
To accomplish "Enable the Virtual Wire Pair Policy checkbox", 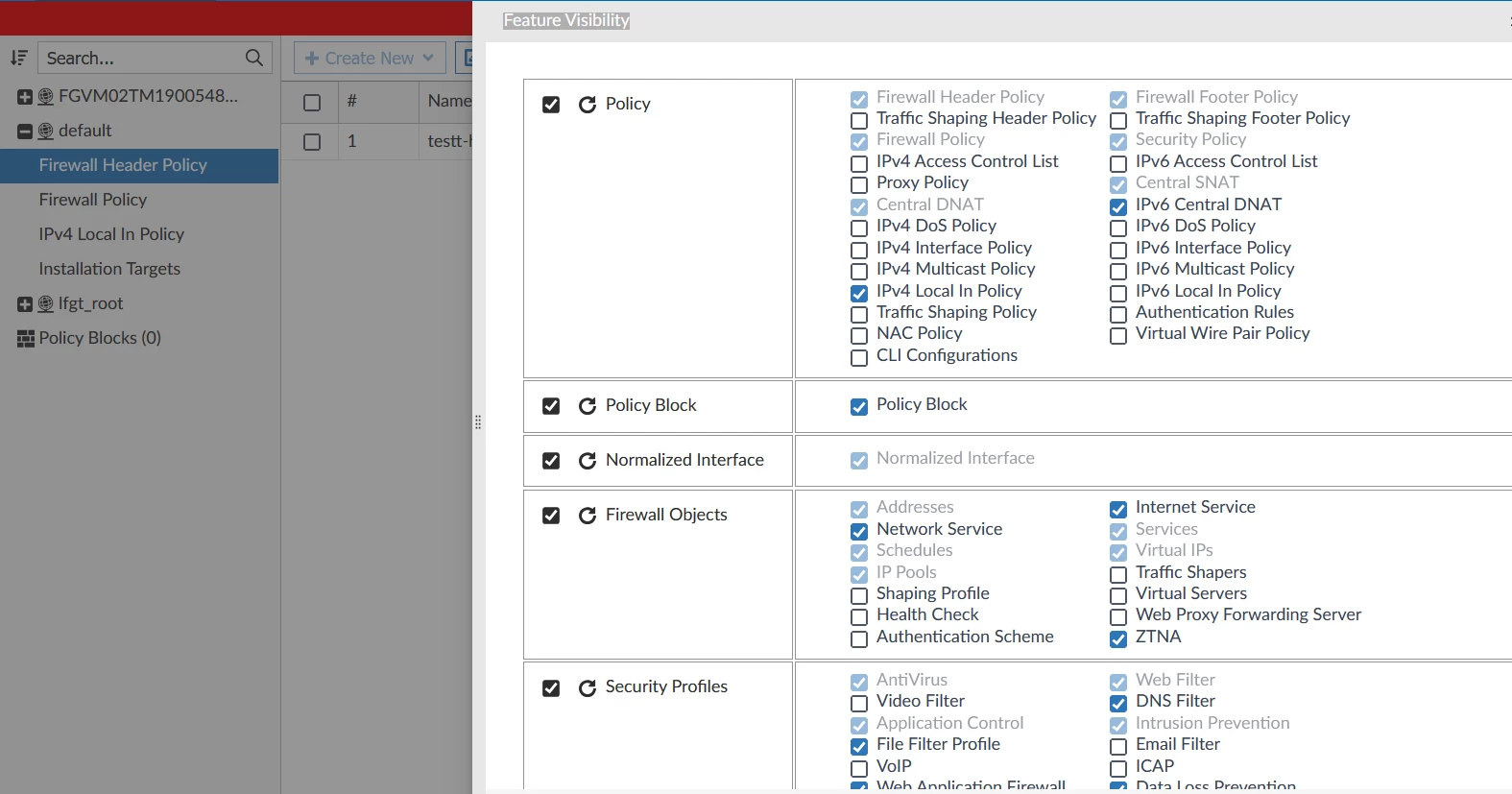I will (1118, 335).
